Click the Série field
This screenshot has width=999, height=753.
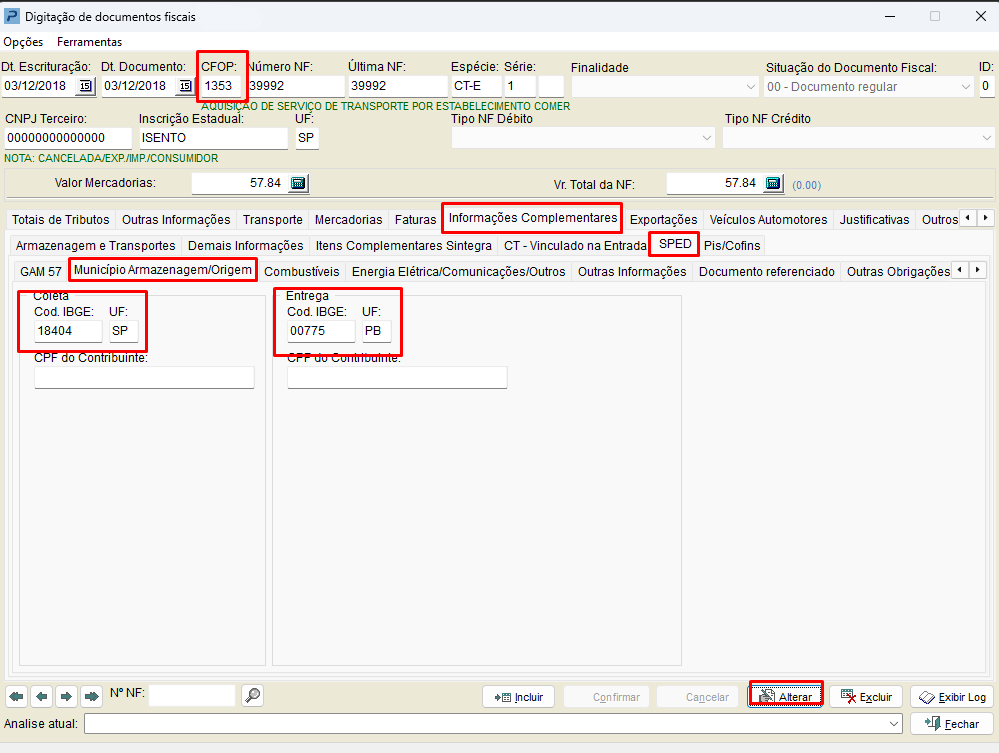[520, 86]
